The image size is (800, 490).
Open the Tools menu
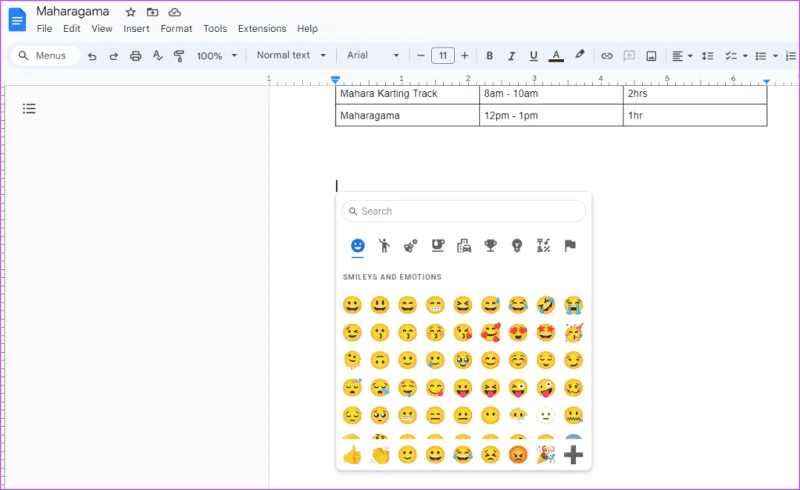(215, 29)
